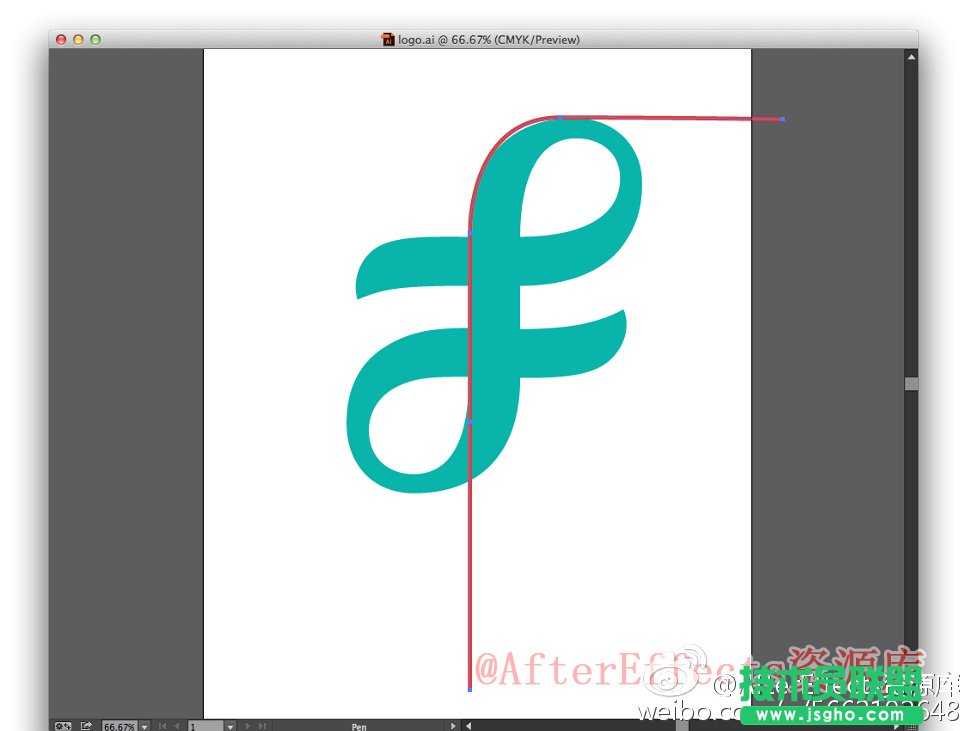This screenshot has height=731, width=967.
Task: Open the zoom level dropdown next to 66.67%
Action: [x=143, y=726]
